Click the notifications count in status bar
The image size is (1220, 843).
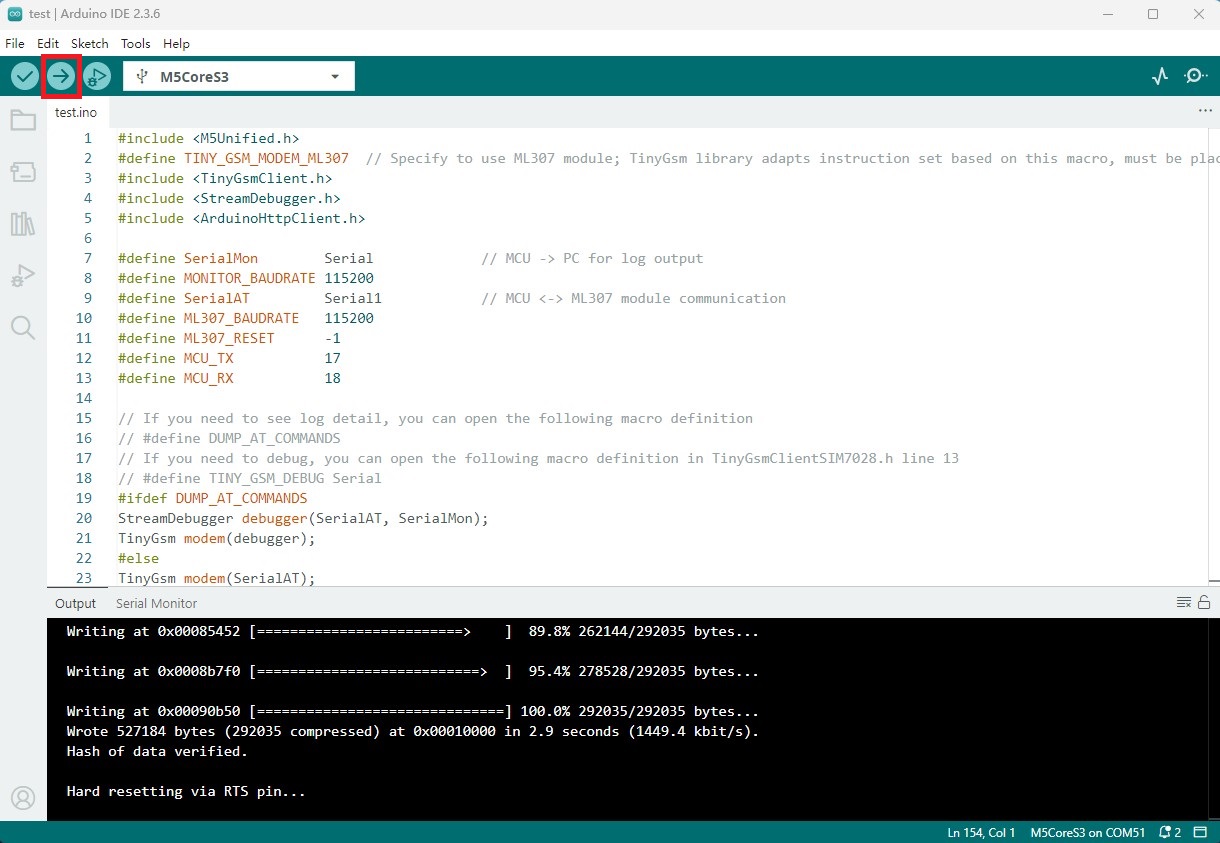pos(1170,832)
